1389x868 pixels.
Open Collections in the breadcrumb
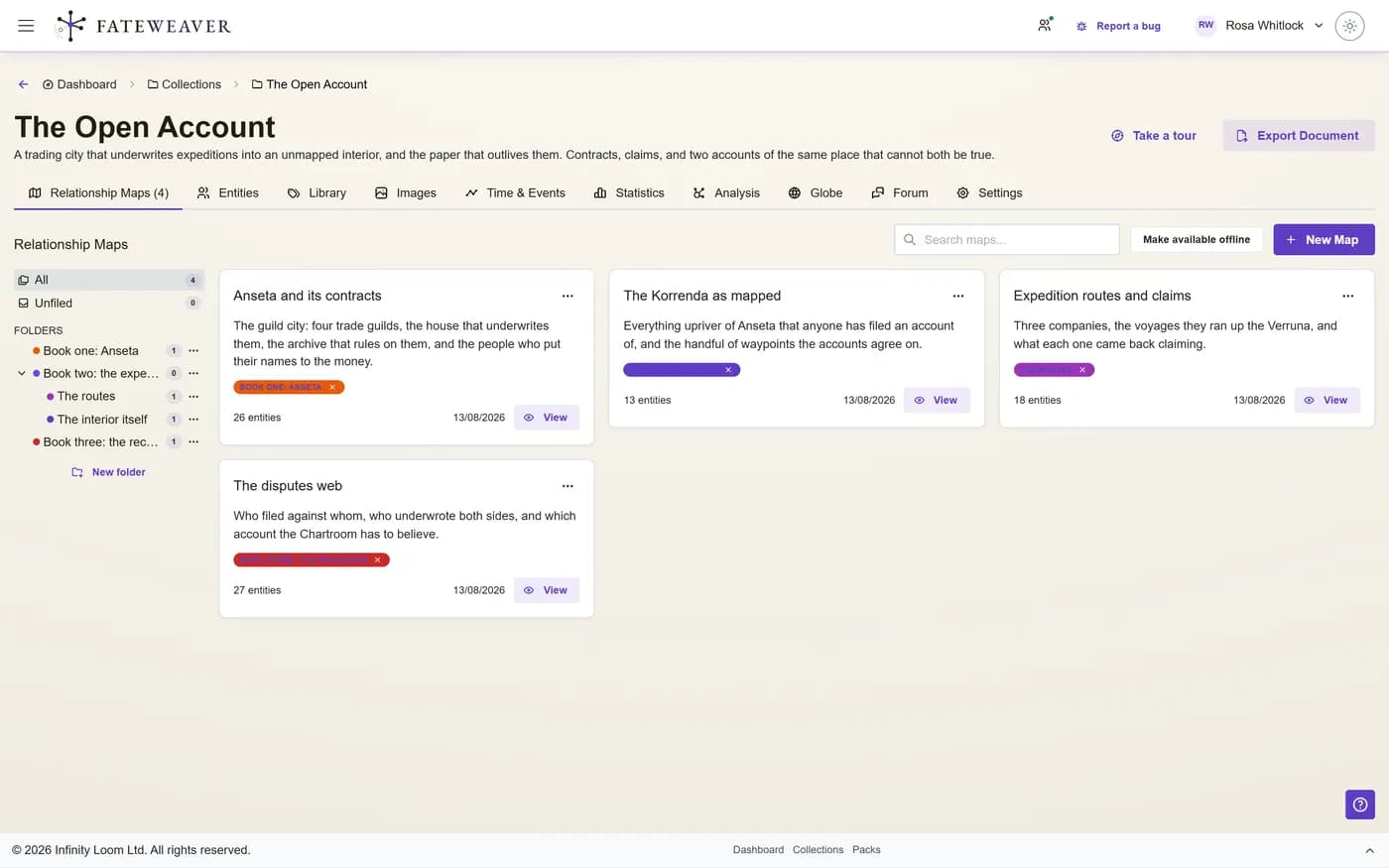[x=185, y=84]
